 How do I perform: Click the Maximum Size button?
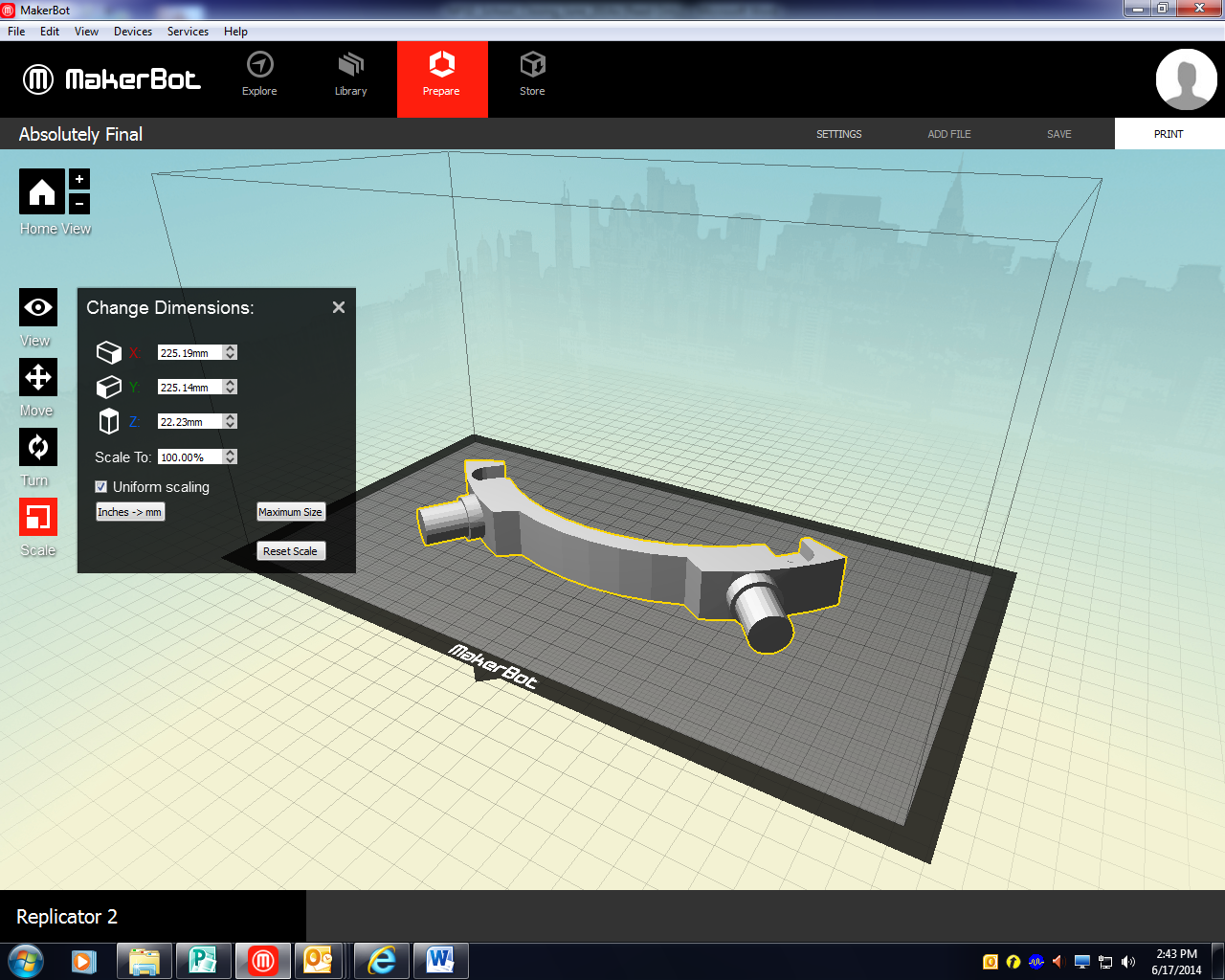pos(291,512)
